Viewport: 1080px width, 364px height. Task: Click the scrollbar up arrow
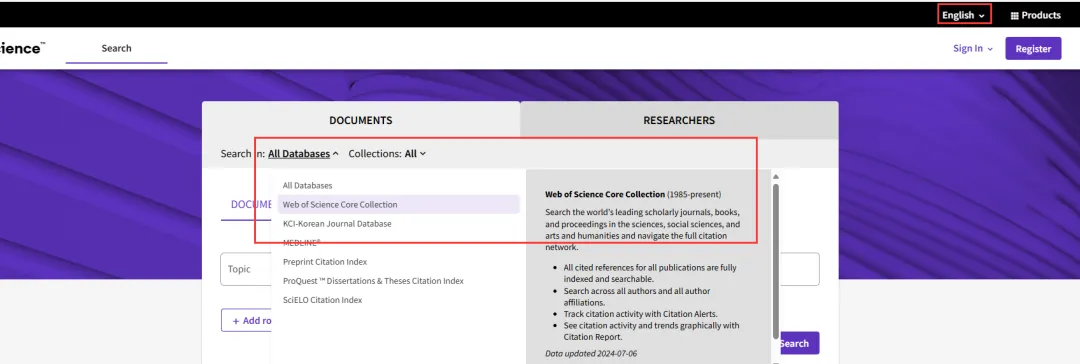pos(776,176)
